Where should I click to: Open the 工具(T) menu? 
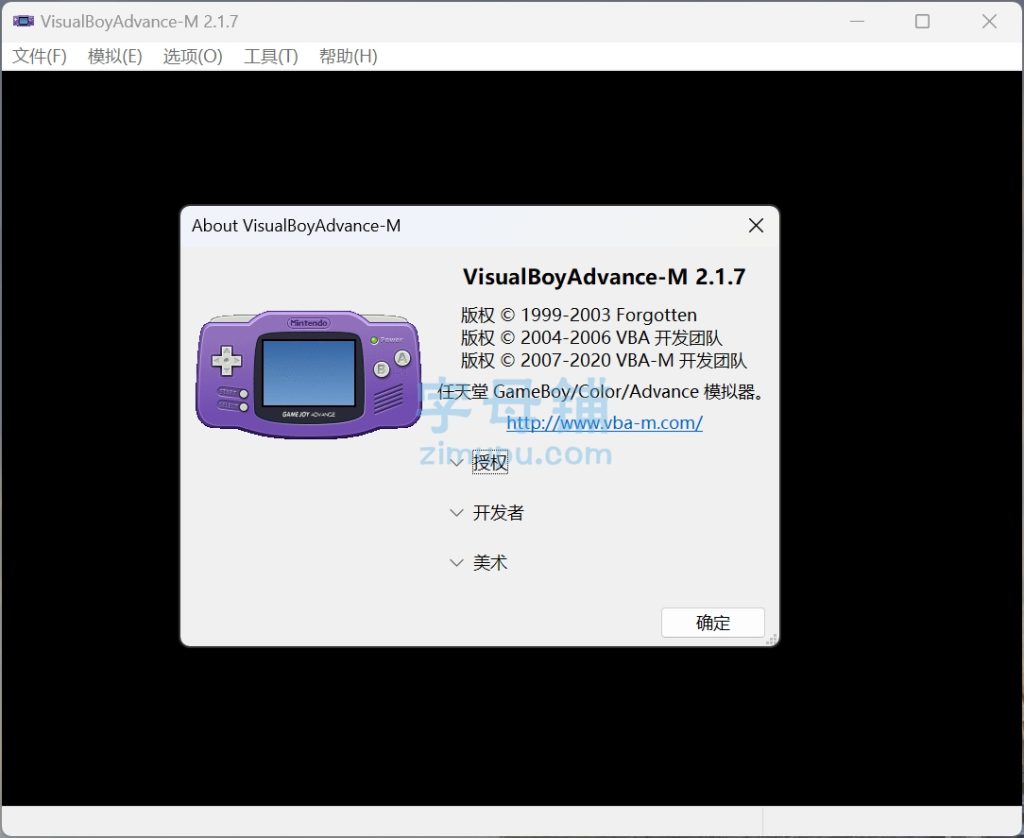coord(271,56)
